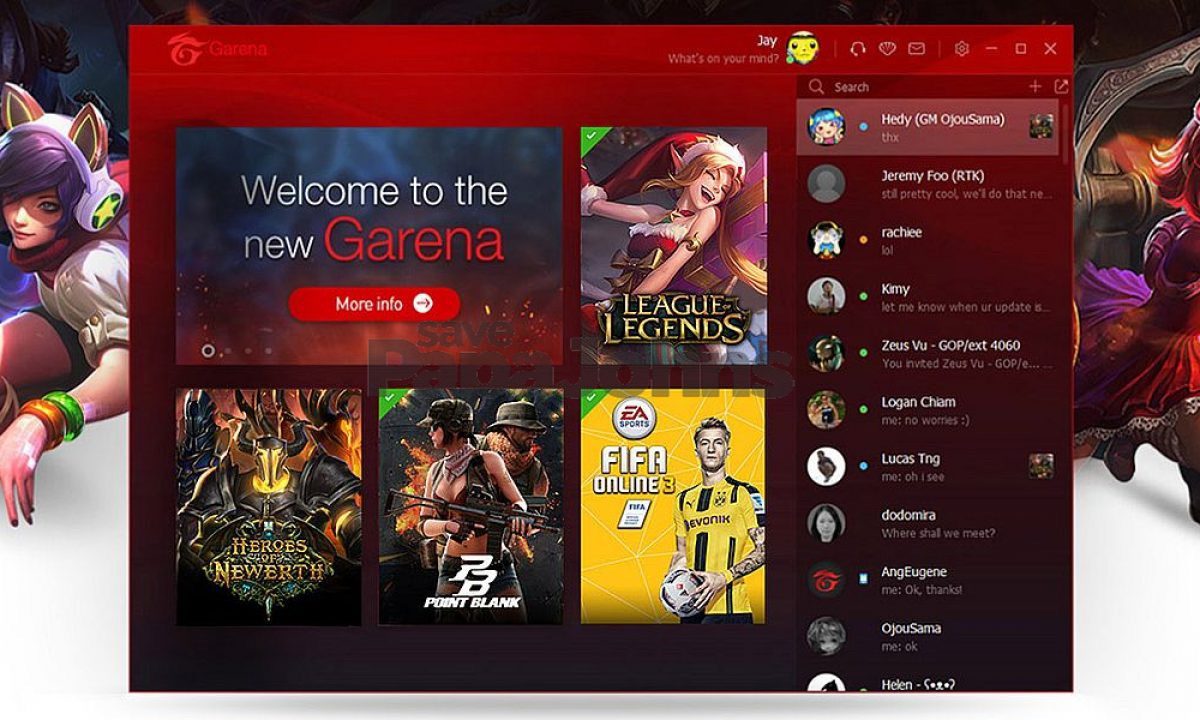Click message preview 'me: no worries :)'
Image resolution: width=1200 pixels, height=720 pixels.
click(925, 420)
